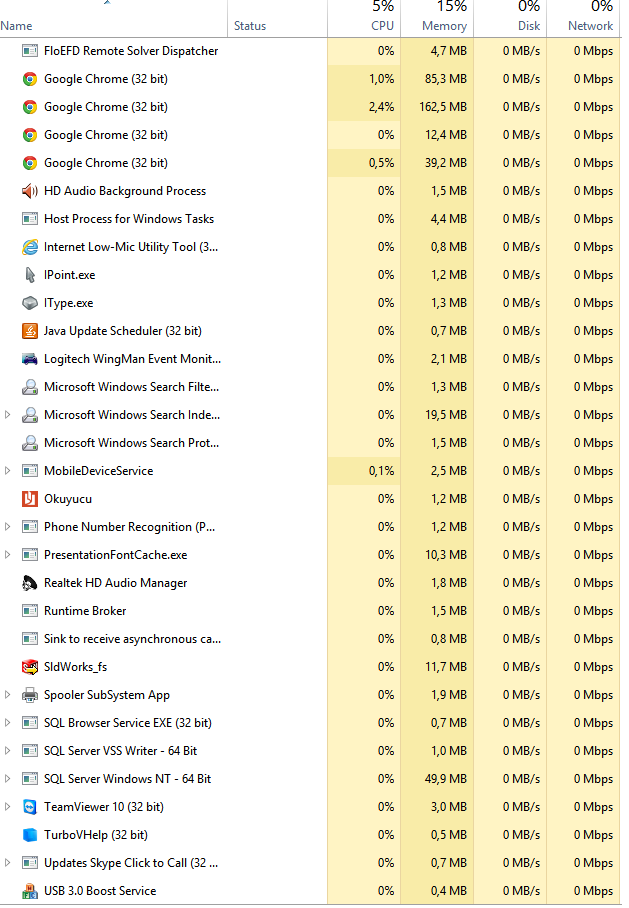Click the USB 3.0 Boost Service icon
629x908 pixels.
[x=30, y=891]
